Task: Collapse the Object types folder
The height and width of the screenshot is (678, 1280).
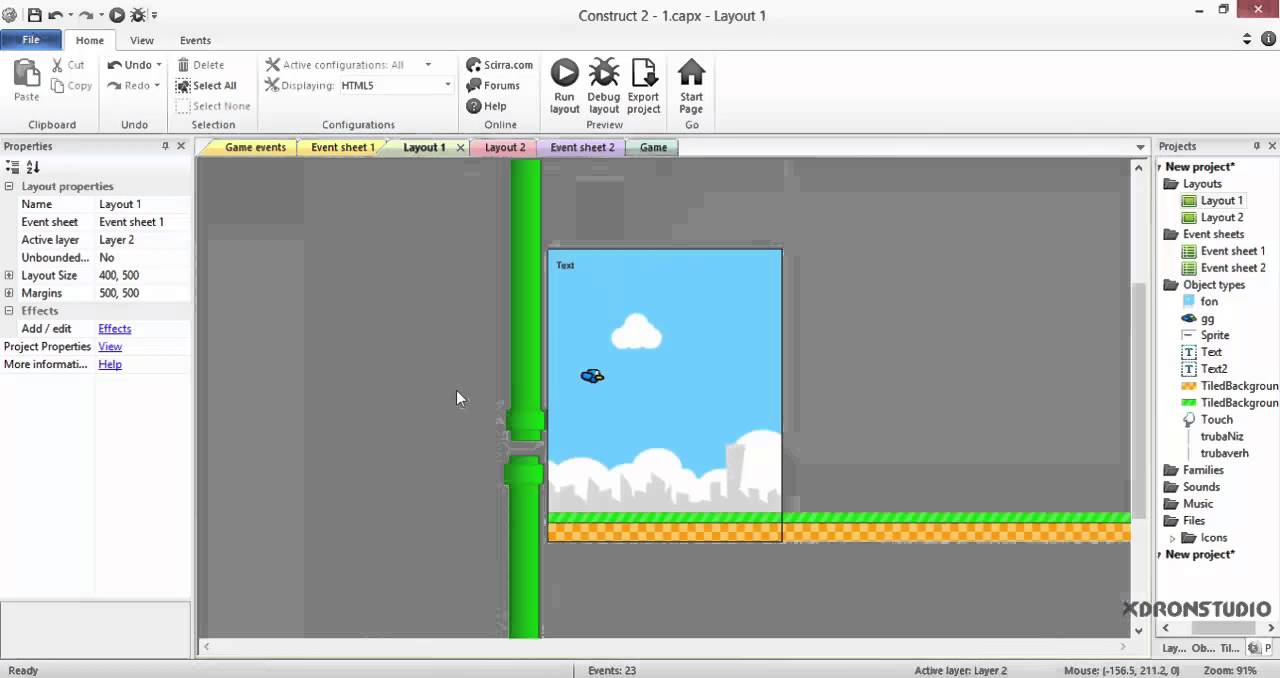Action: click(x=1171, y=285)
